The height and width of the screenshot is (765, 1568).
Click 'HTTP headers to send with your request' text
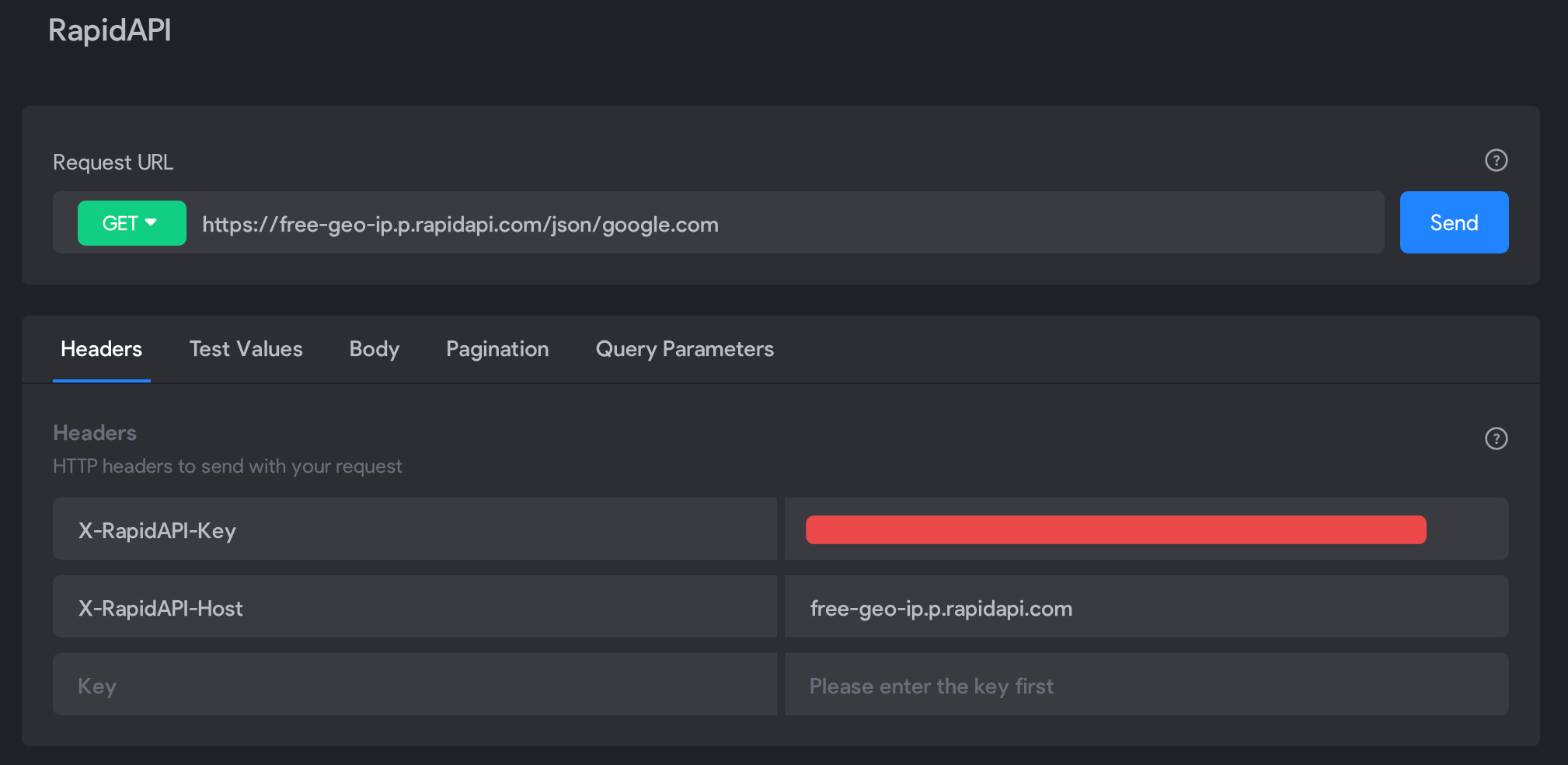pyautogui.click(x=227, y=466)
